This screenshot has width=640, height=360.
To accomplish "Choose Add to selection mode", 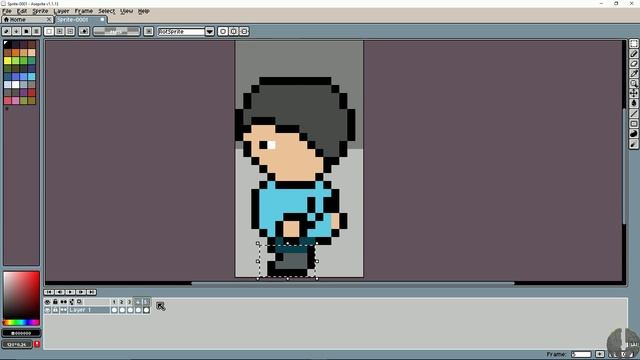I will (60, 31).
